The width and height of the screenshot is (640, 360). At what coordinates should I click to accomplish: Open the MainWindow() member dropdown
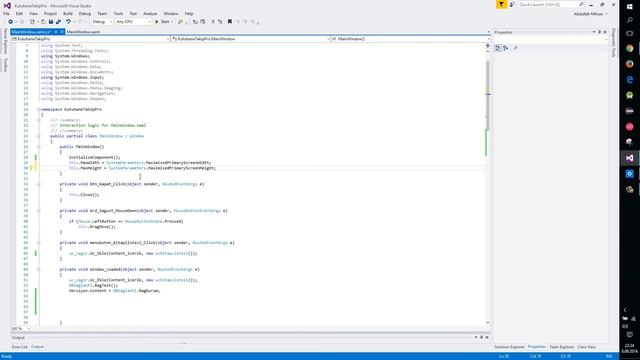[410, 39]
